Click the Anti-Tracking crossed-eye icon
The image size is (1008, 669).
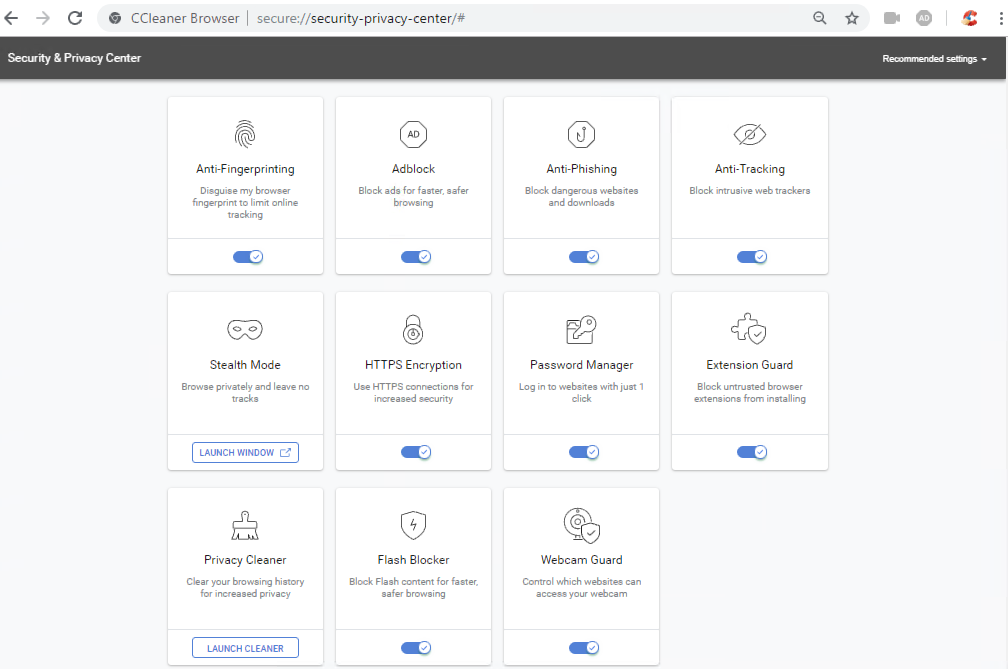point(749,134)
